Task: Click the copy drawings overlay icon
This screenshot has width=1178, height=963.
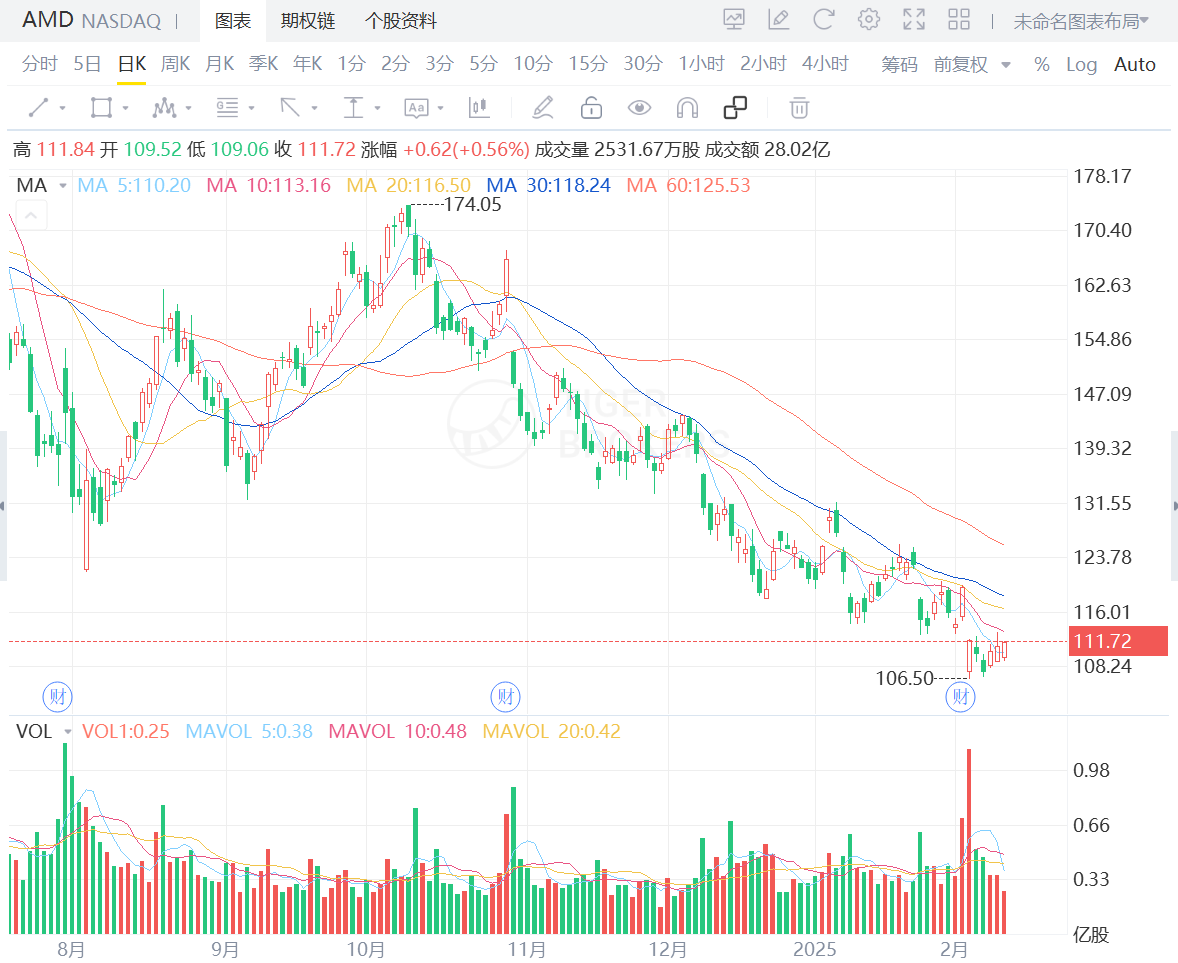Action: [735, 108]
